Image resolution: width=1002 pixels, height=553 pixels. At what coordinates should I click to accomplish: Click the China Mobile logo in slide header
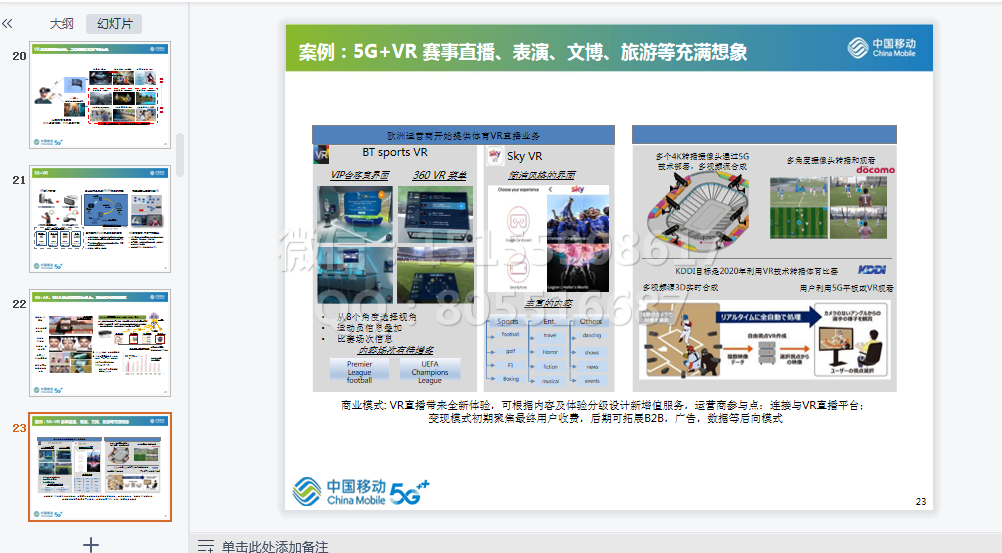[x=882, y=47]
